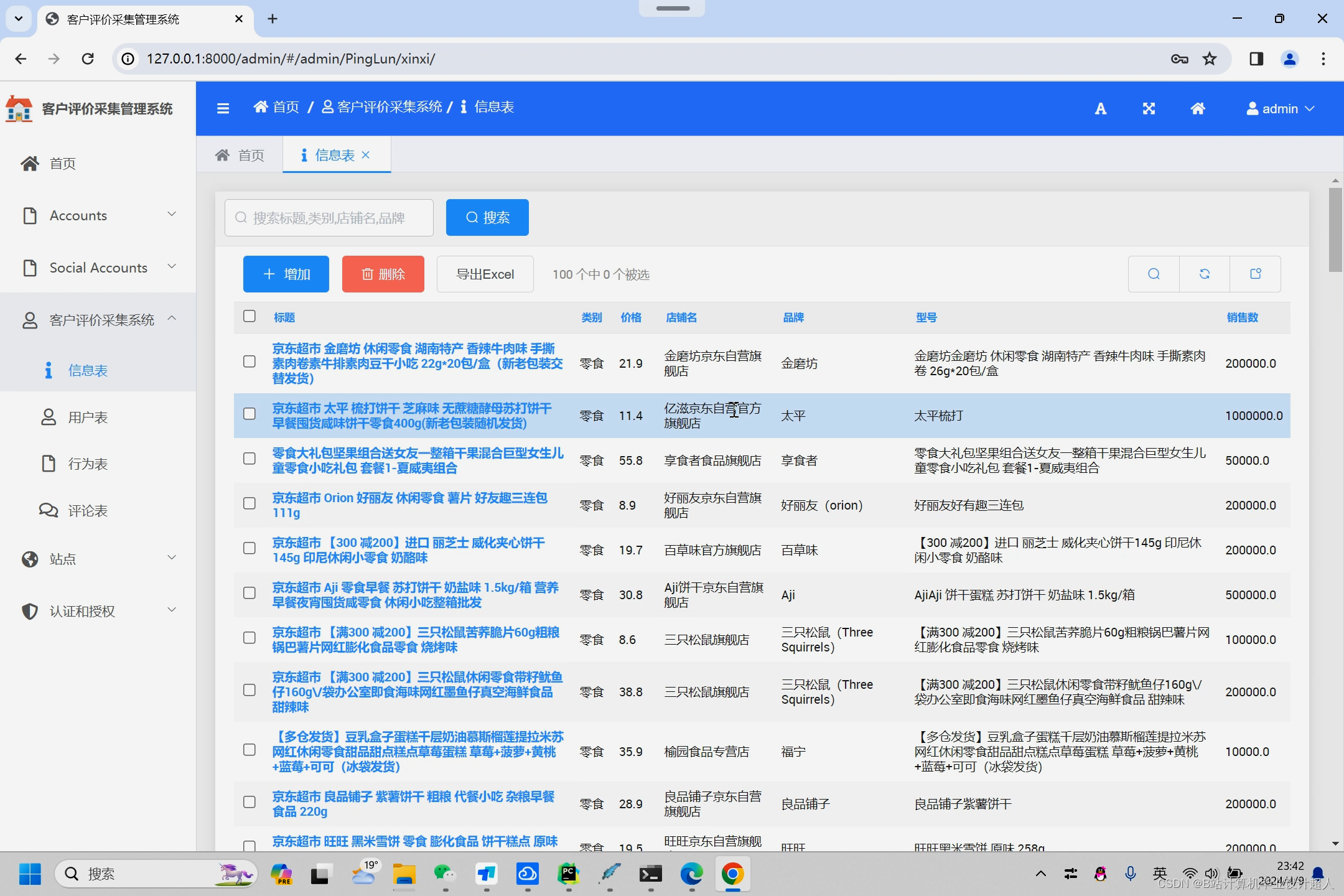Click the hamburger menu collapse icon
1344x896 pixels.
[223, 108]
